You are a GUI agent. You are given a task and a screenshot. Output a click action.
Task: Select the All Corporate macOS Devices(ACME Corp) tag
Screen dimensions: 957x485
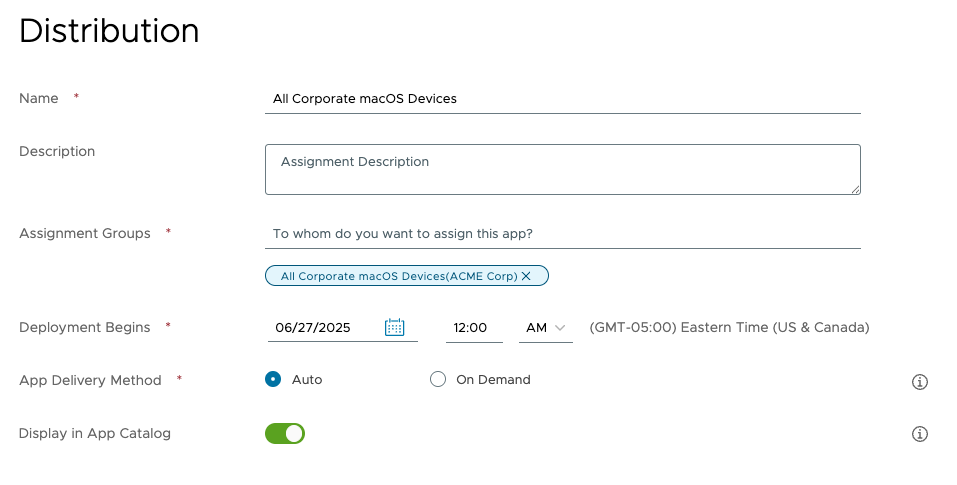(x=398, y=276)
